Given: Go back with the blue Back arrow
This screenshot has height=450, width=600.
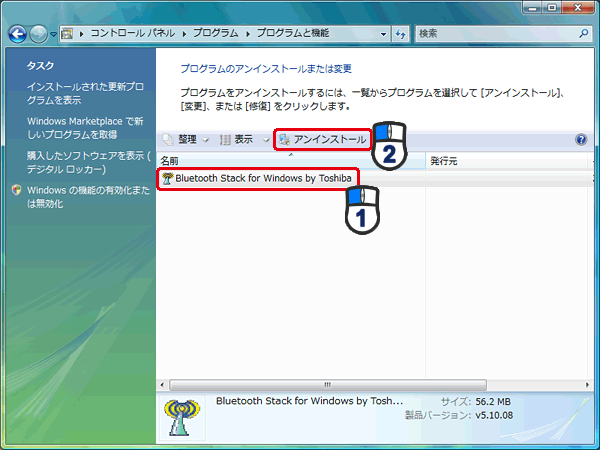Looking at the screenshot, I should (x=18, y=34).
